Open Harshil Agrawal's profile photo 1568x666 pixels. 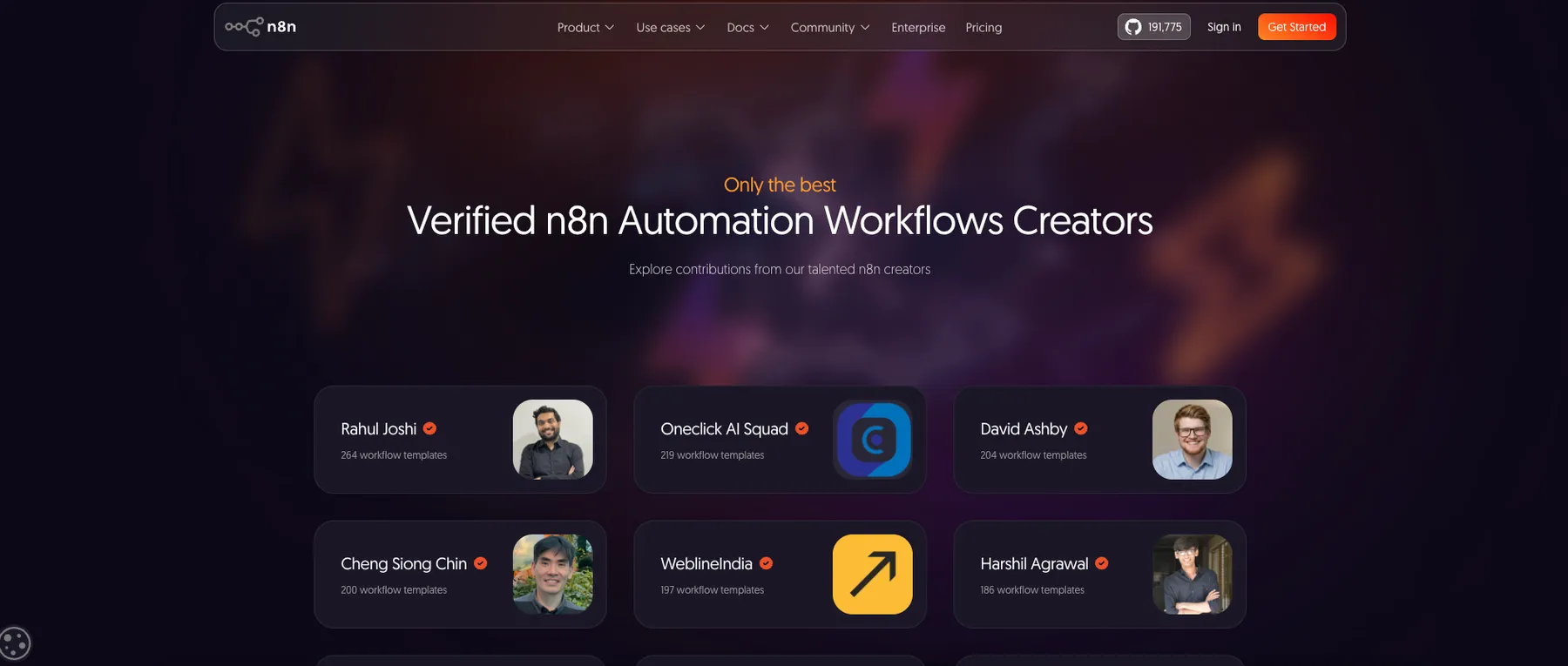[1192, 575]
